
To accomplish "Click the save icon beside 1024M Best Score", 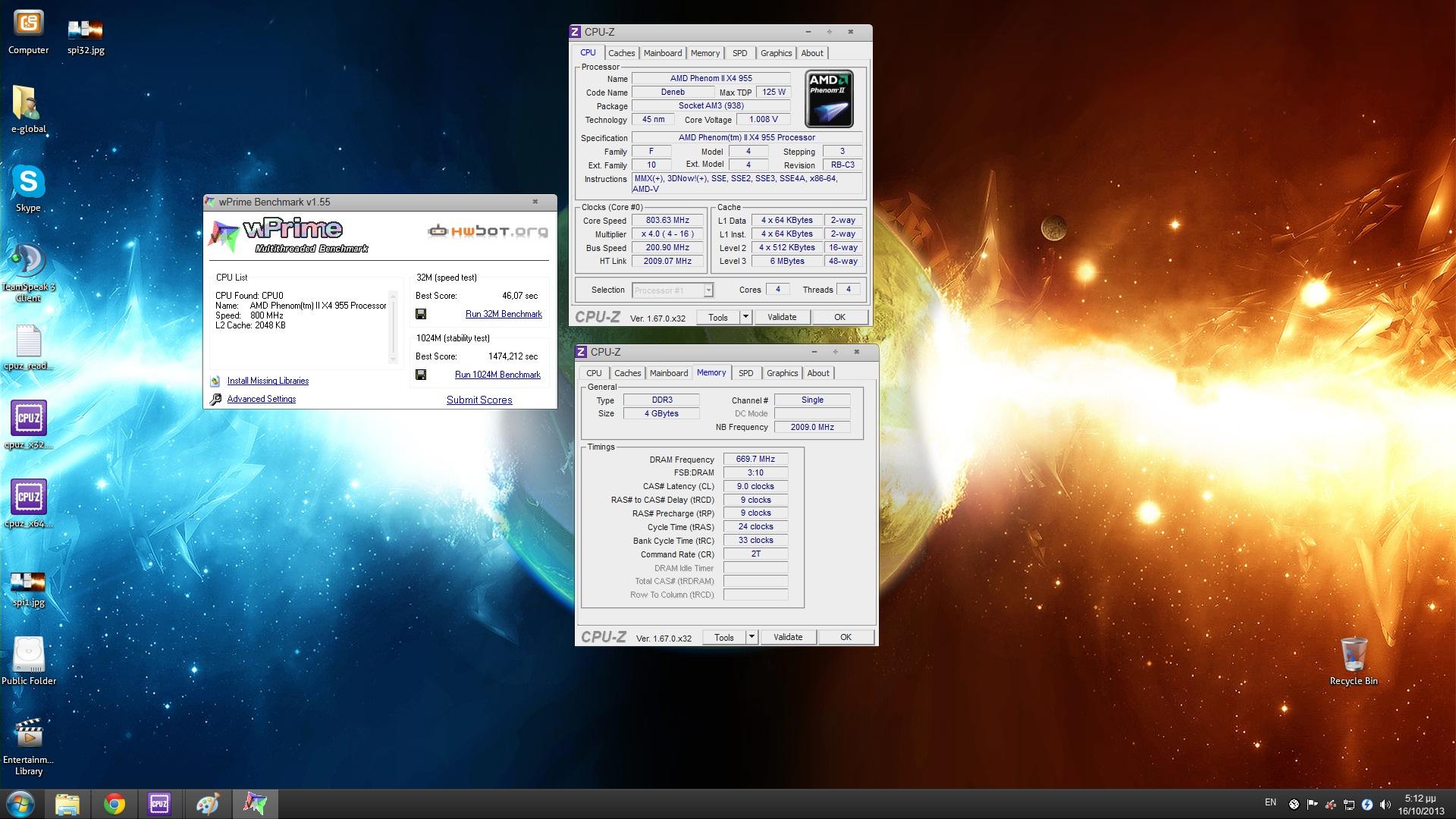I will [421, 375].
